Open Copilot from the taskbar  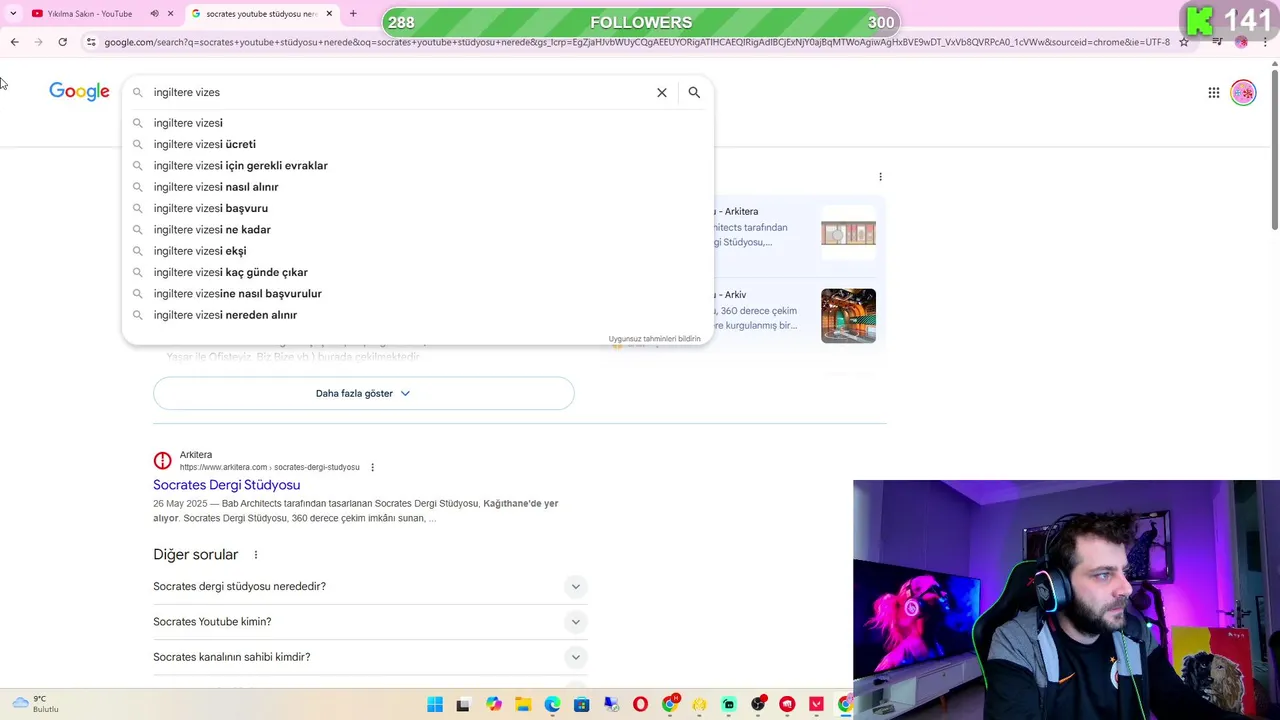[494, 704]
